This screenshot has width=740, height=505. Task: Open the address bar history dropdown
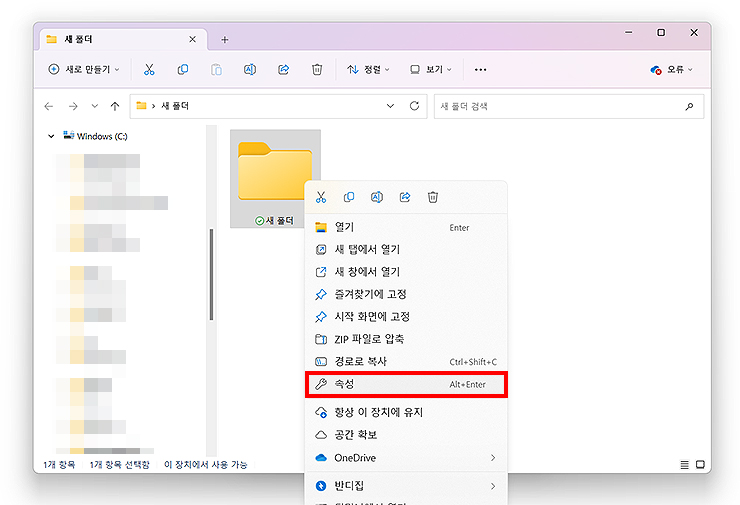(390, 106)
